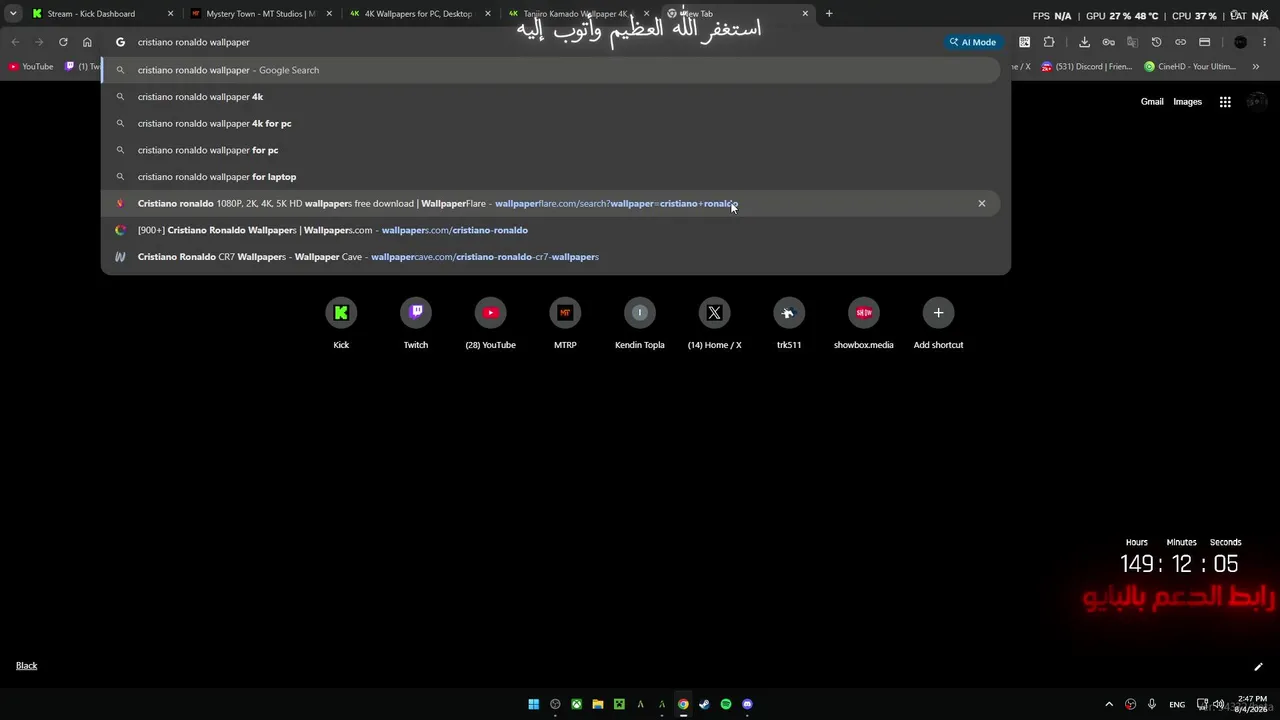
Task: Switch to Mystery Town - MT Studios tab
Action: tap(260, 14)
